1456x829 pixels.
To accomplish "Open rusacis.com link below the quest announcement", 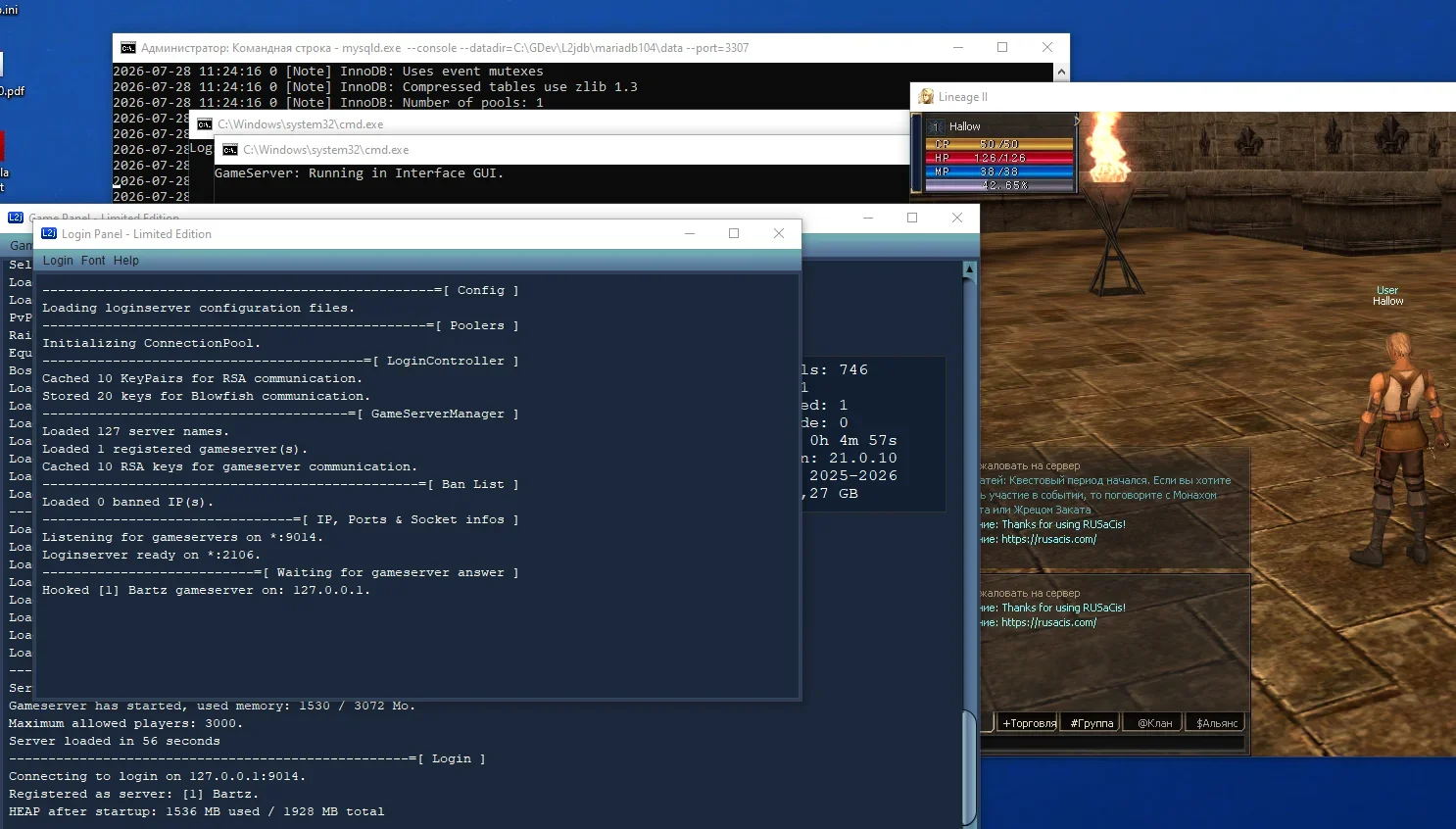I will tap(1048, 539).
